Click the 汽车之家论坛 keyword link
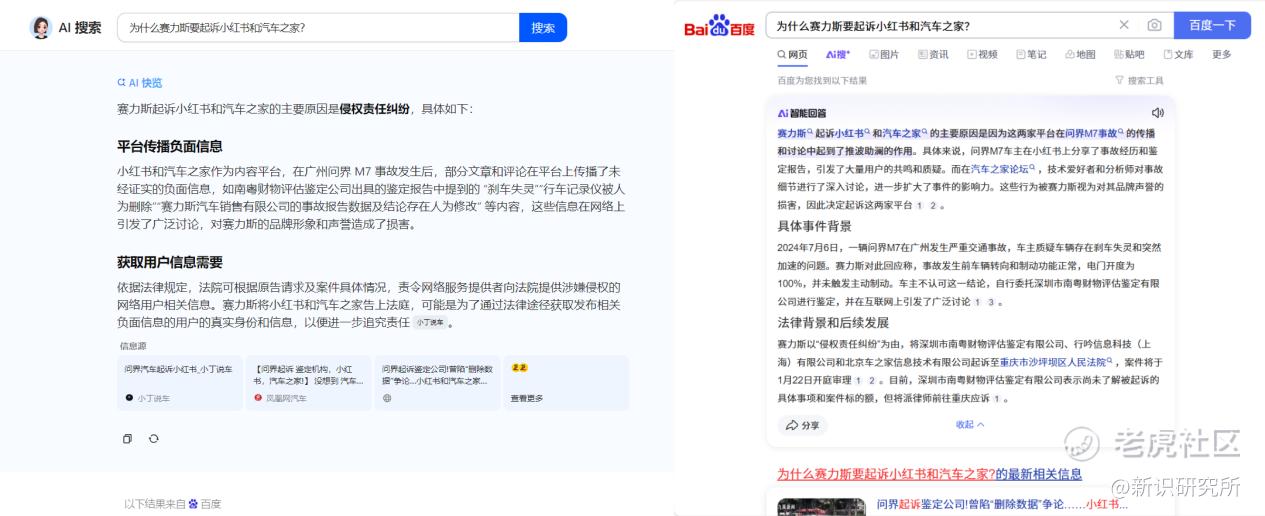The image size is (1265, 516). point(1004,170)
